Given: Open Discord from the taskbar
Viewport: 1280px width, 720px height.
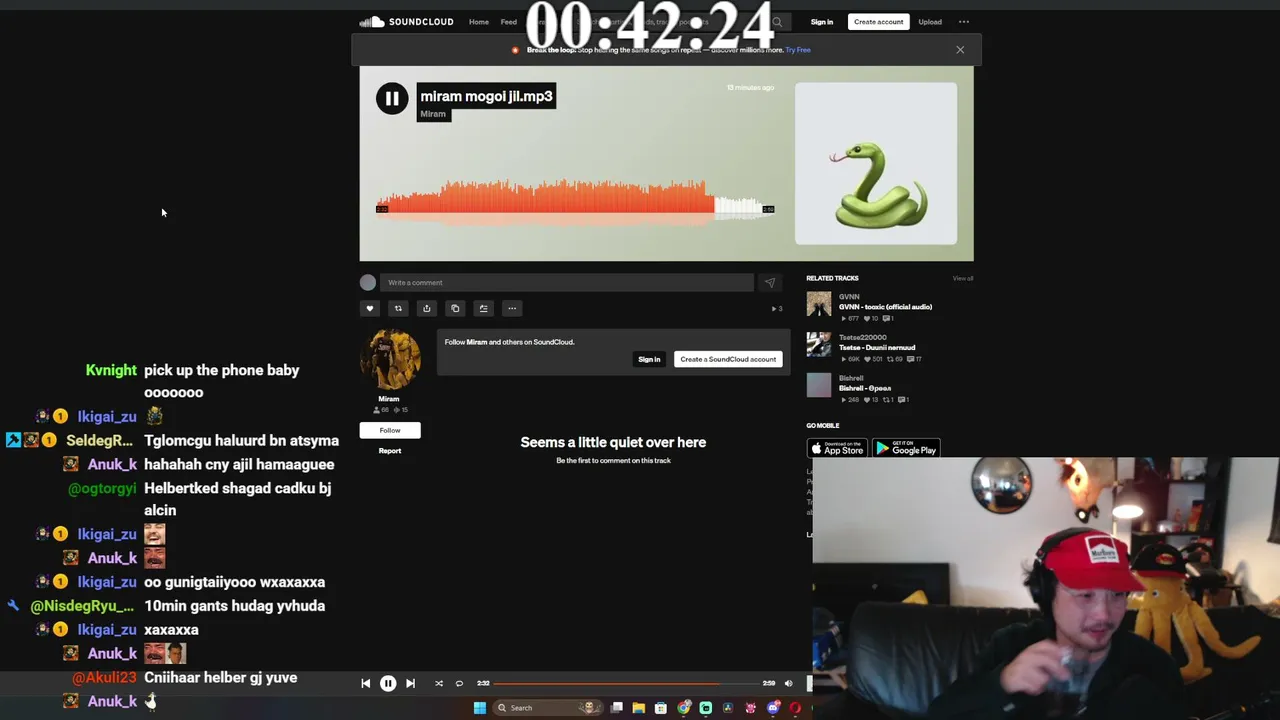Looking at the screenshot, I should point(773,708).
